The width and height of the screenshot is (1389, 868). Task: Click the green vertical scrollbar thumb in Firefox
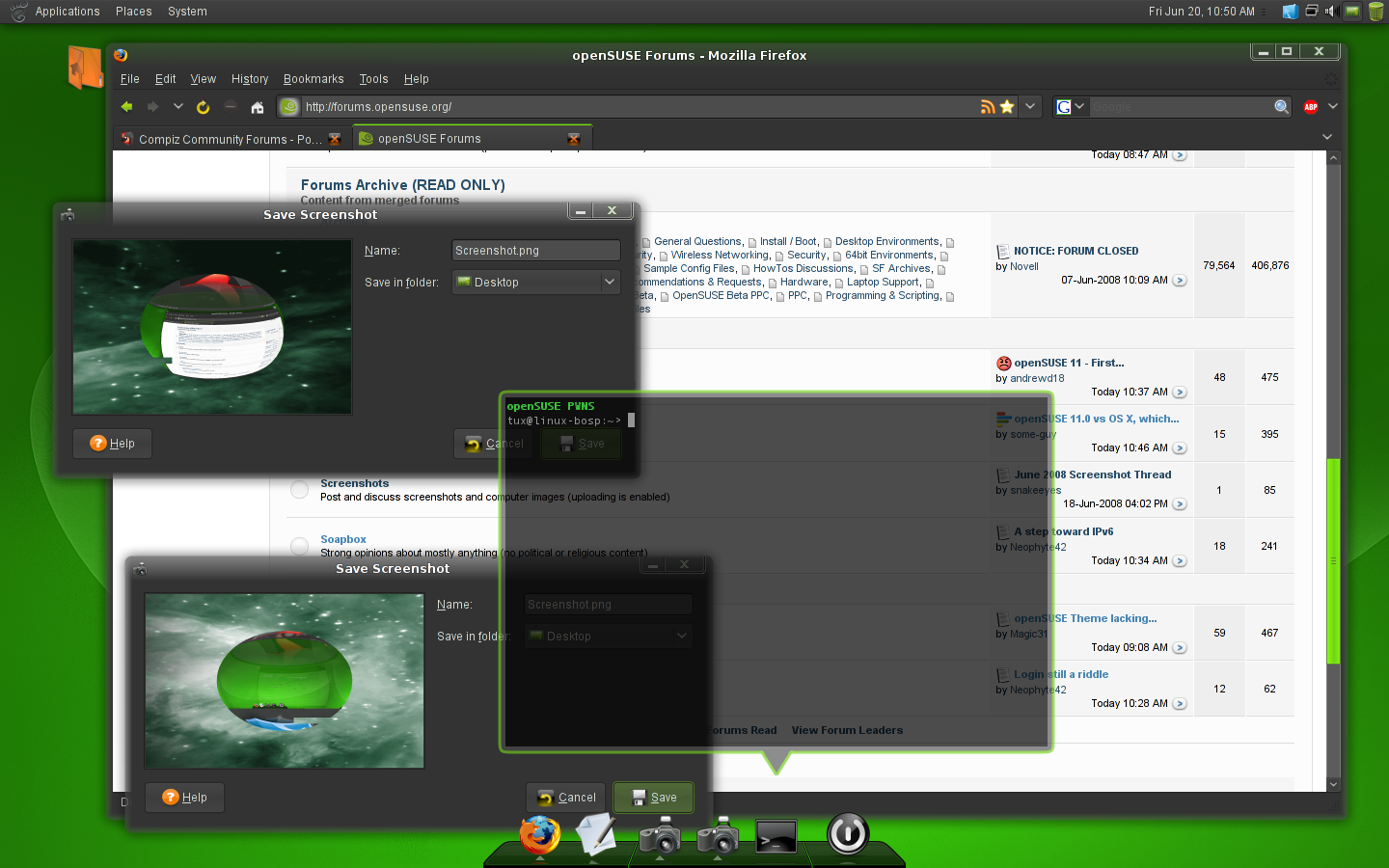pos(1333,560)
